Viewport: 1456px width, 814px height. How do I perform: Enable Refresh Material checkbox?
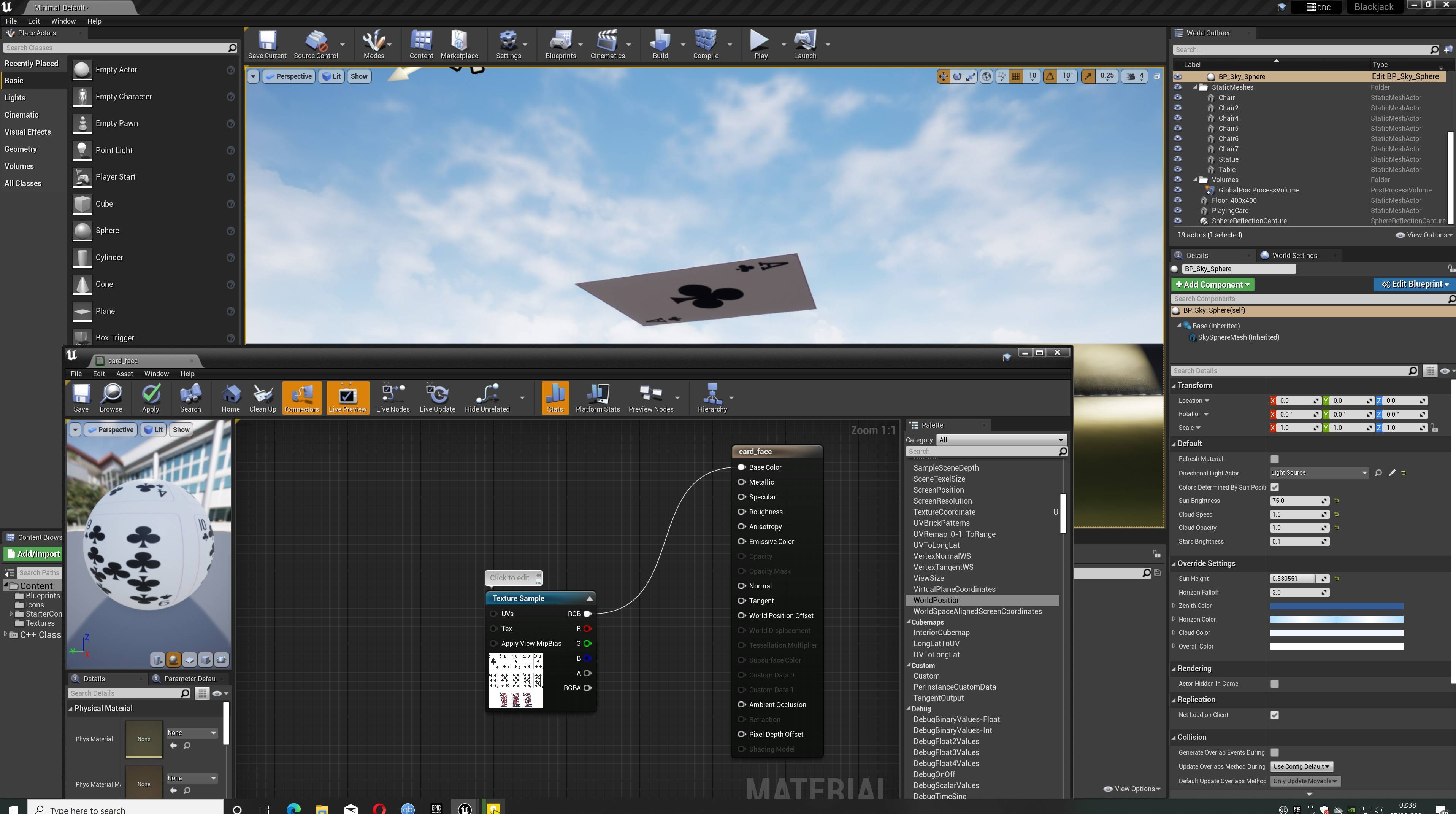click(x=1274, y=459)
